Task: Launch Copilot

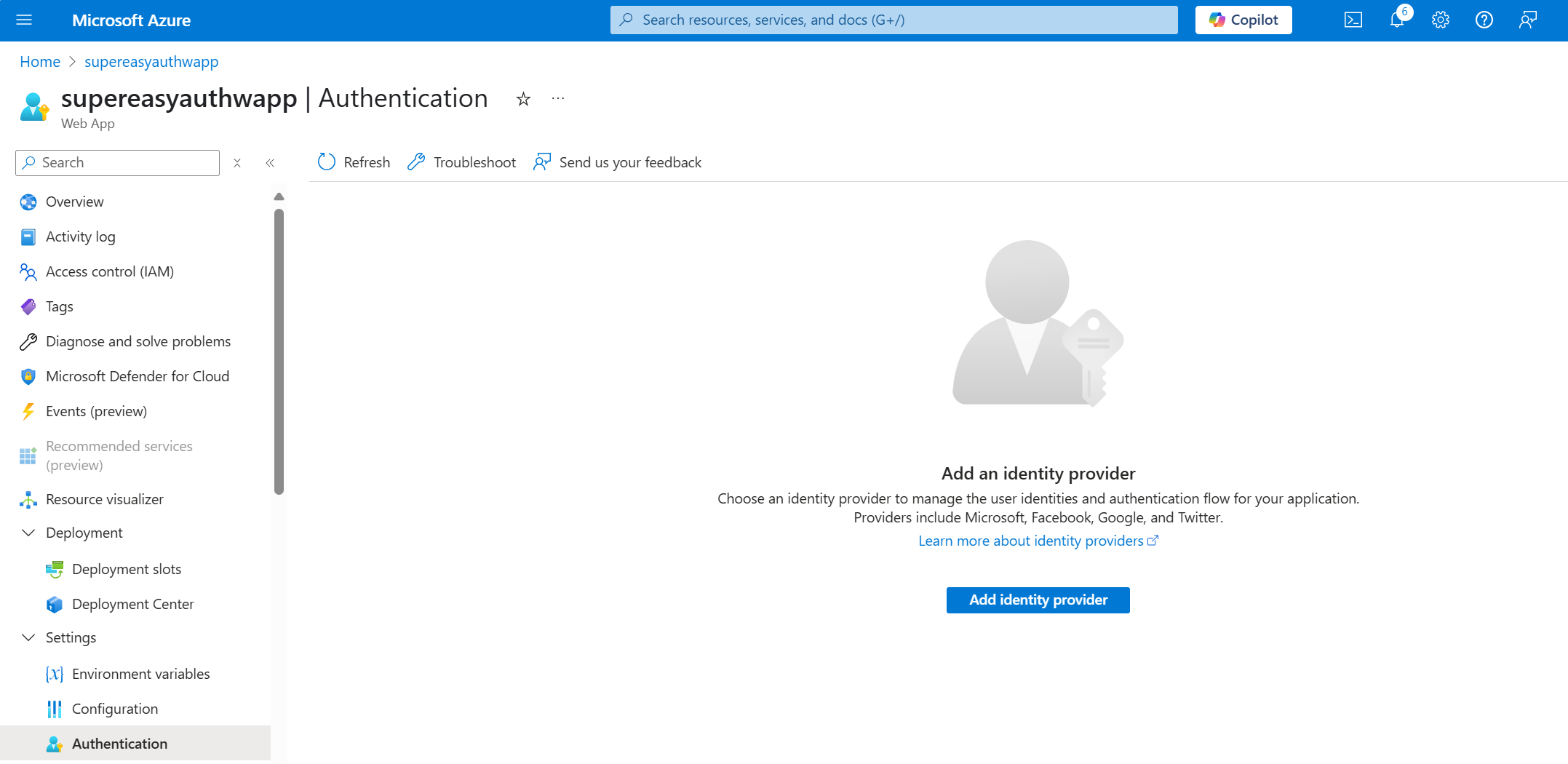Action: click(x=1243, y=20)
